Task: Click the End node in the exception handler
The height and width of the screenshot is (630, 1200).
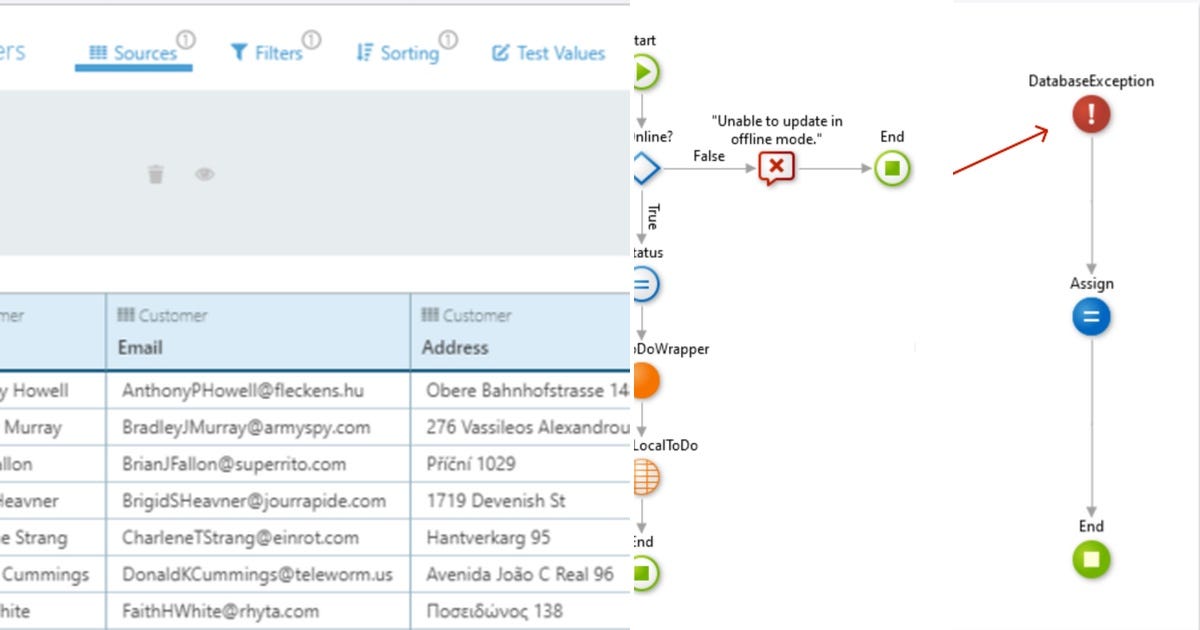Action: 1091,559
